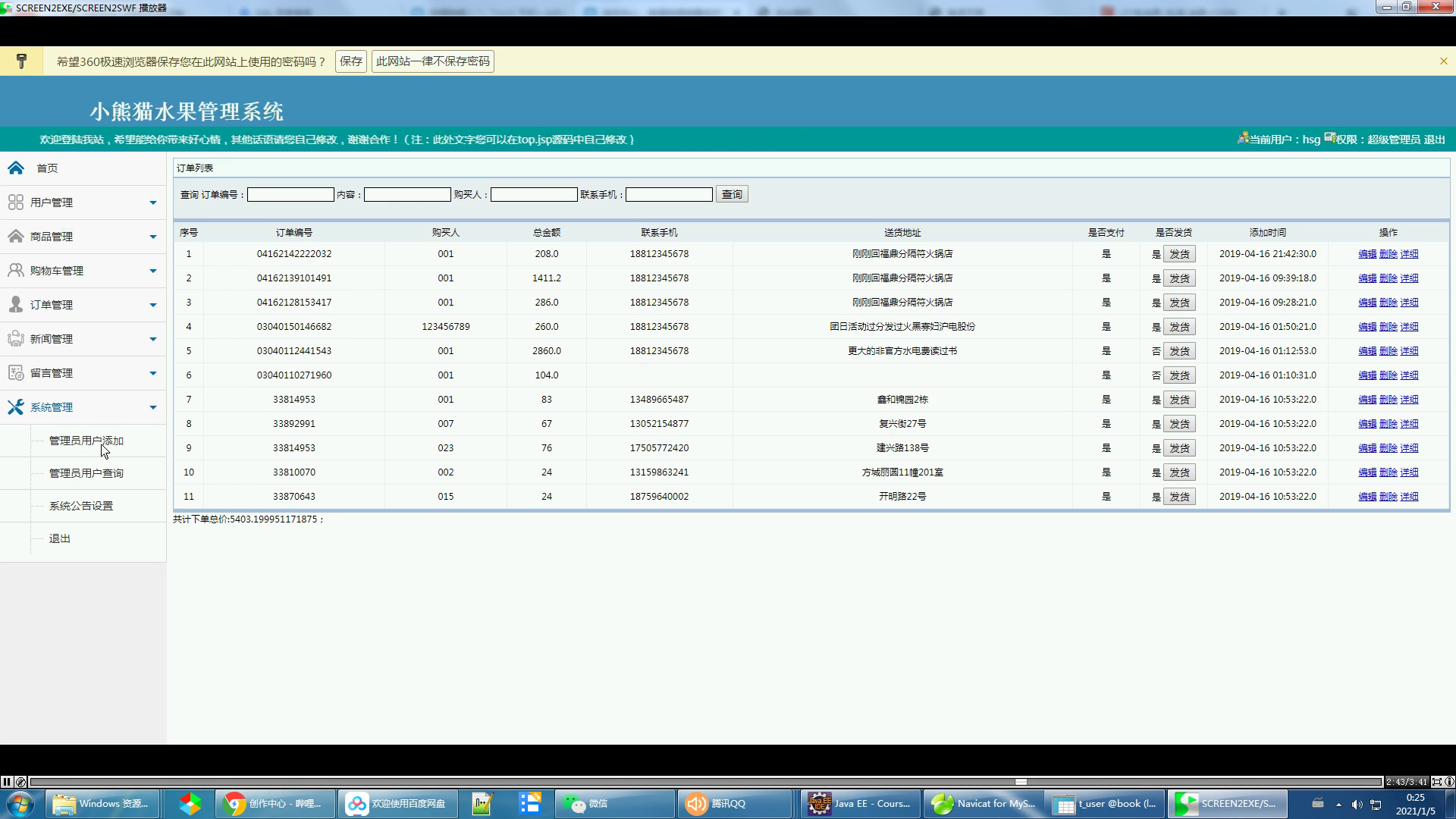Click 详细 link for order 03040150146682
1456x819 pixels.
(1410, 327)
